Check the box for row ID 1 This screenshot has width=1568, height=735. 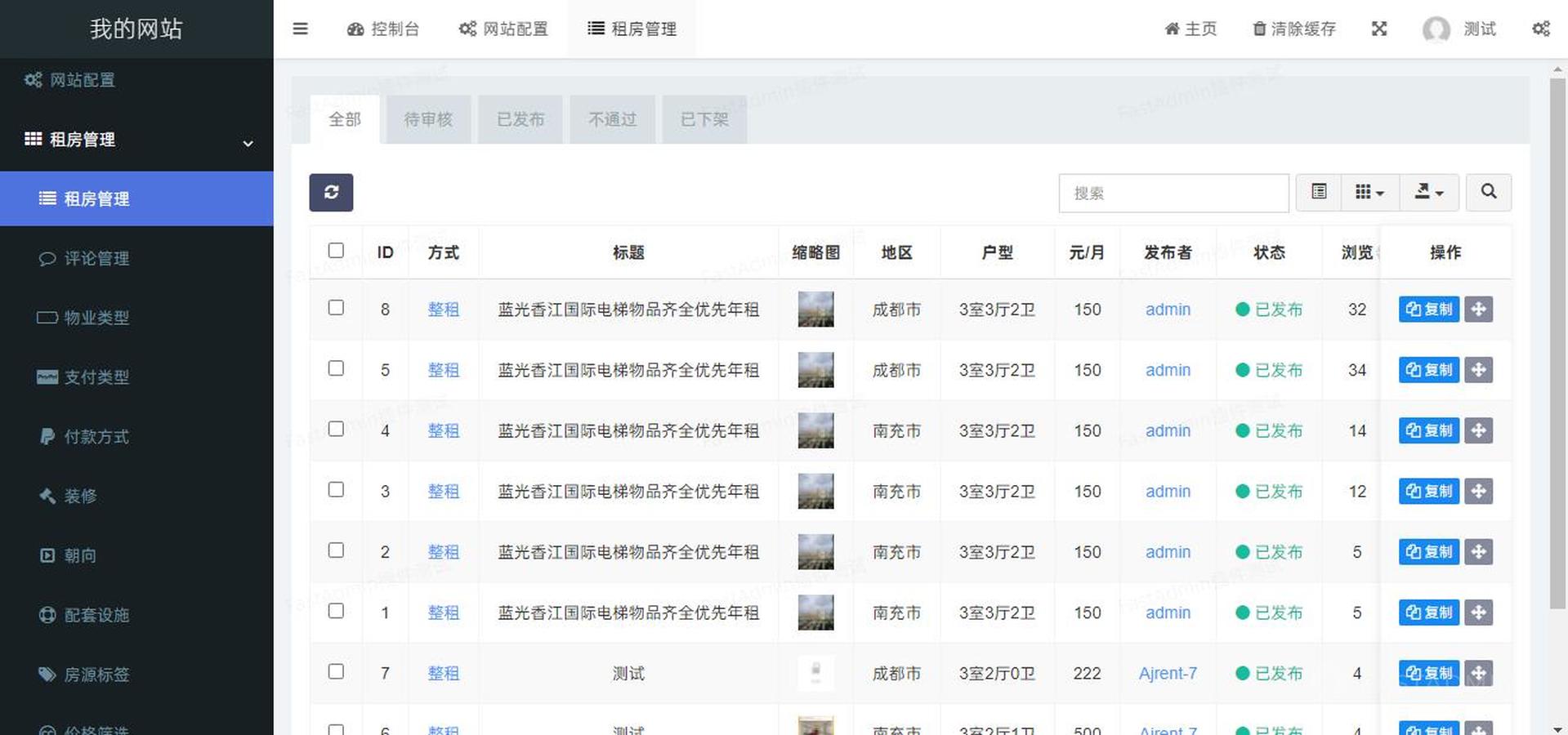click(336, 611)
